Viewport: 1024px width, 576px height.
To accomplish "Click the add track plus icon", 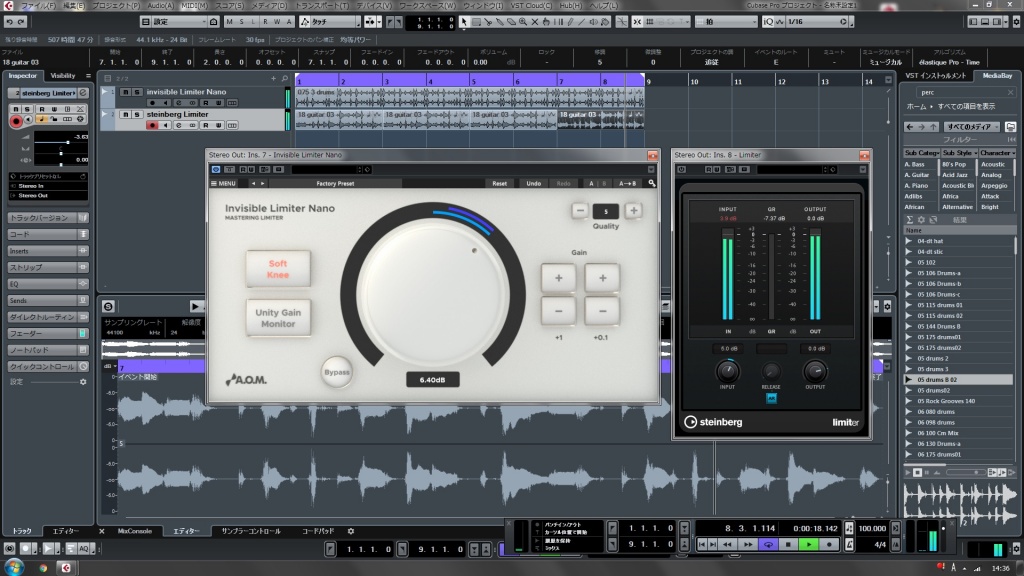I will pos(274,78).
